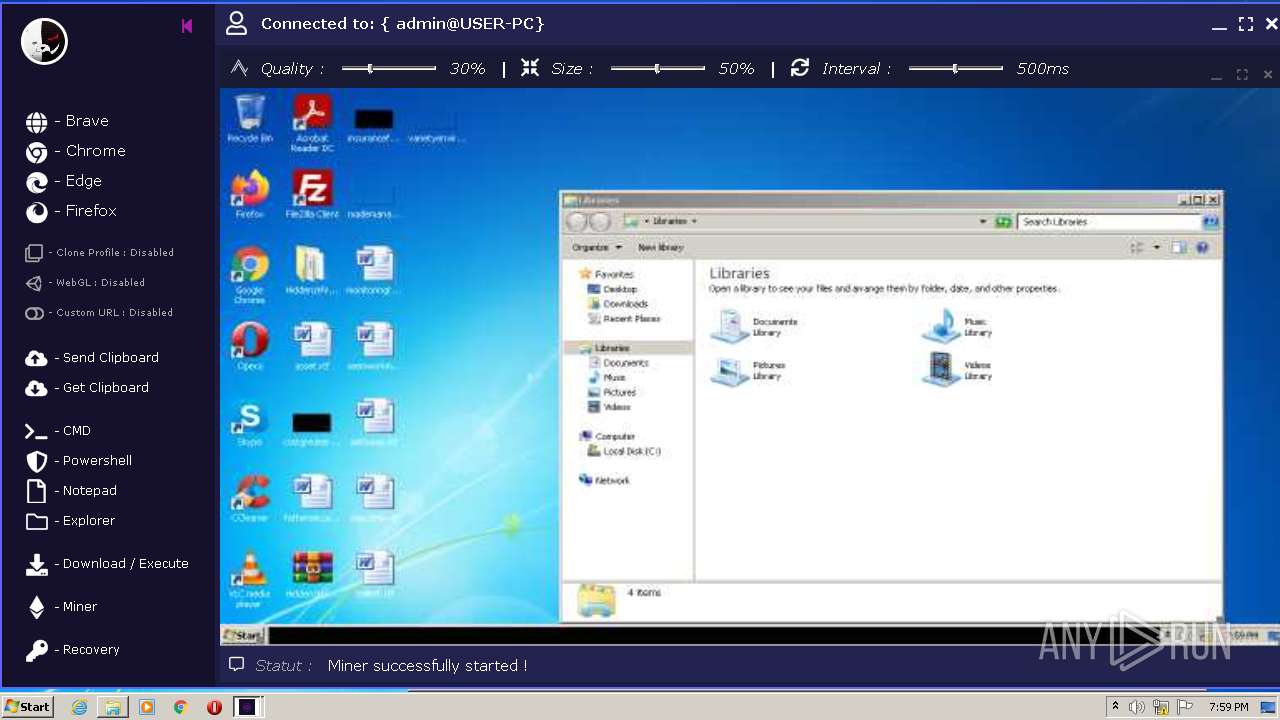Click the app logo avatar
Viewport: 1280px width, 720px height.
(44, 42)
